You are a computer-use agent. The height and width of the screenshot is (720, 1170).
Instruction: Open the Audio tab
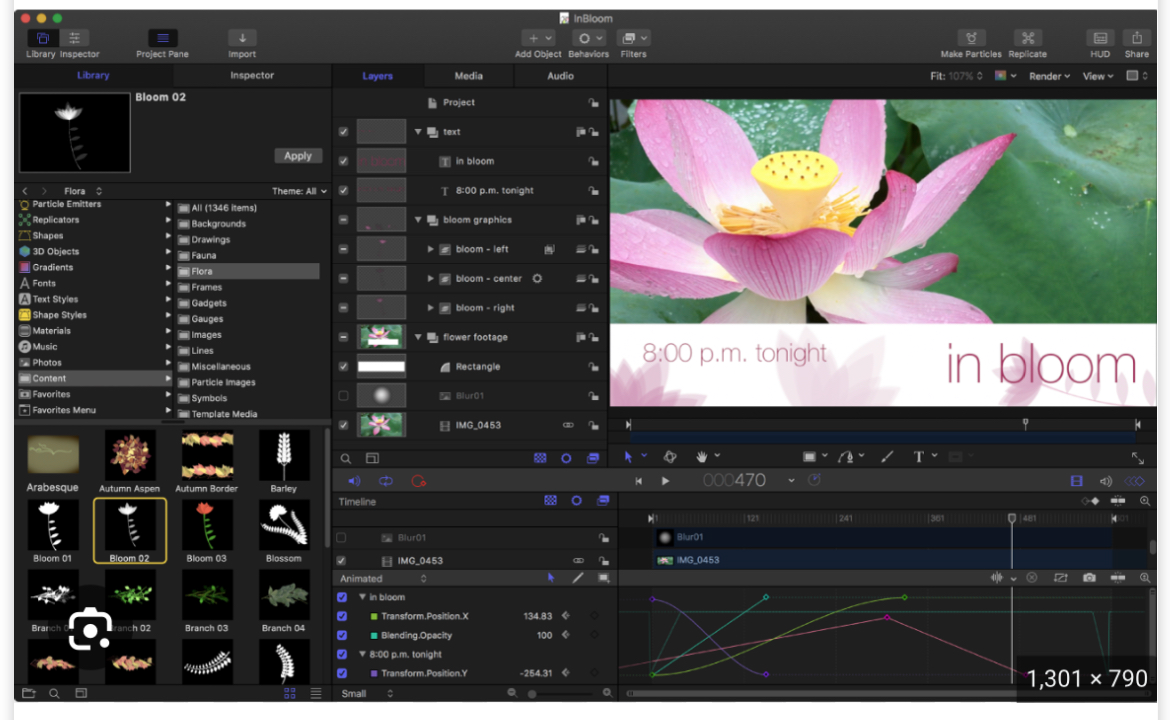point(560,76)
